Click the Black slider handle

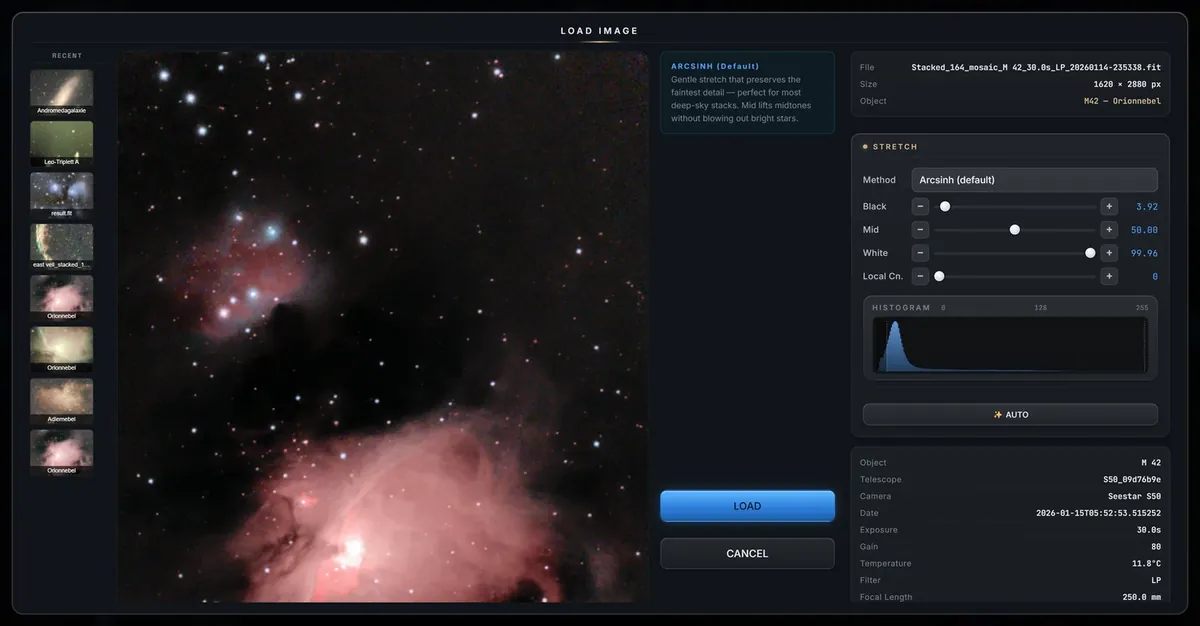pos(945,206)
